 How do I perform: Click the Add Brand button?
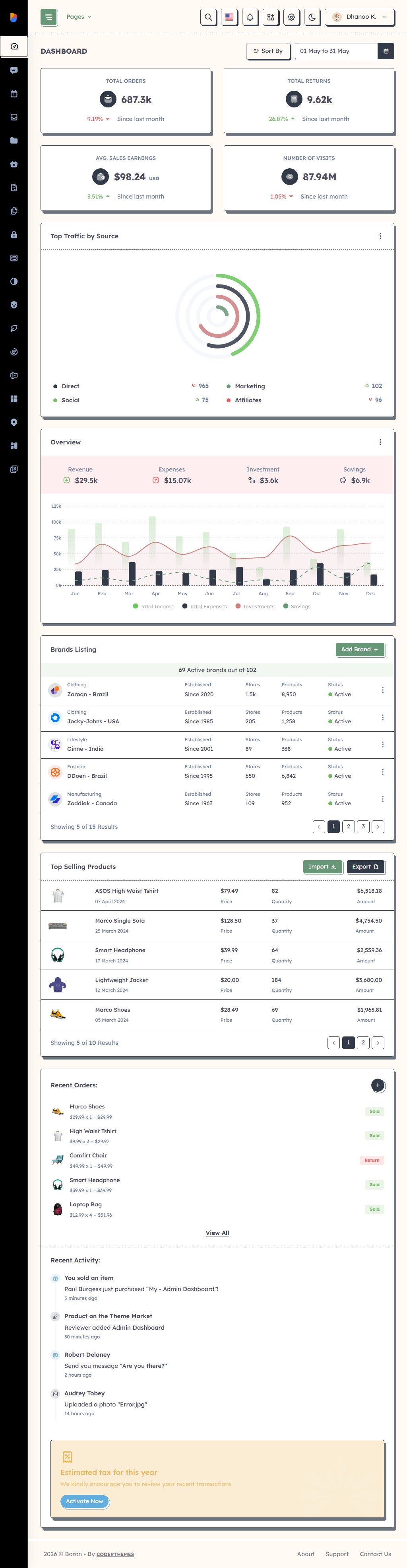pos(360,649)
